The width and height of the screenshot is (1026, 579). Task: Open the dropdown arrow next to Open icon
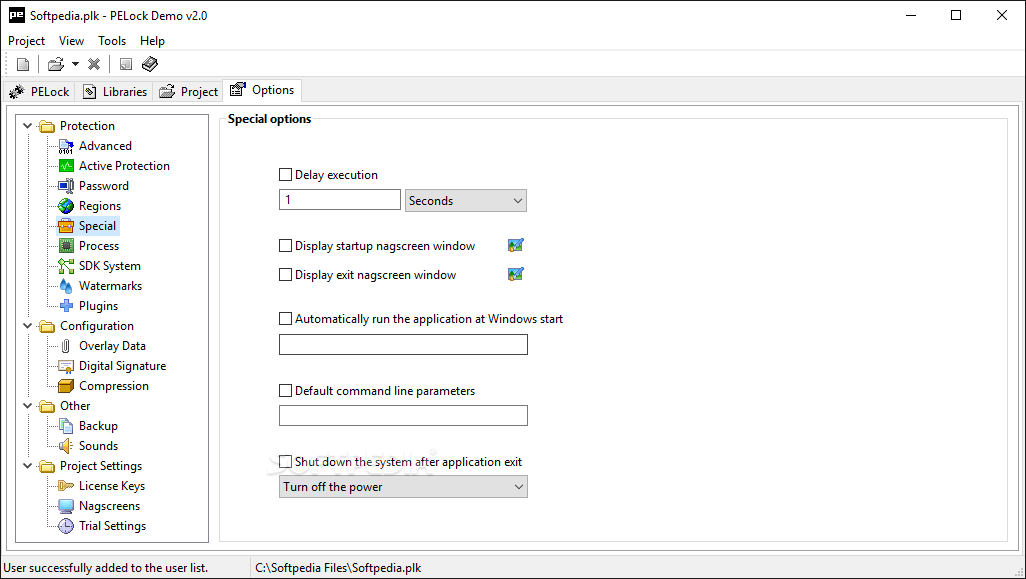[x=75, y=64]
